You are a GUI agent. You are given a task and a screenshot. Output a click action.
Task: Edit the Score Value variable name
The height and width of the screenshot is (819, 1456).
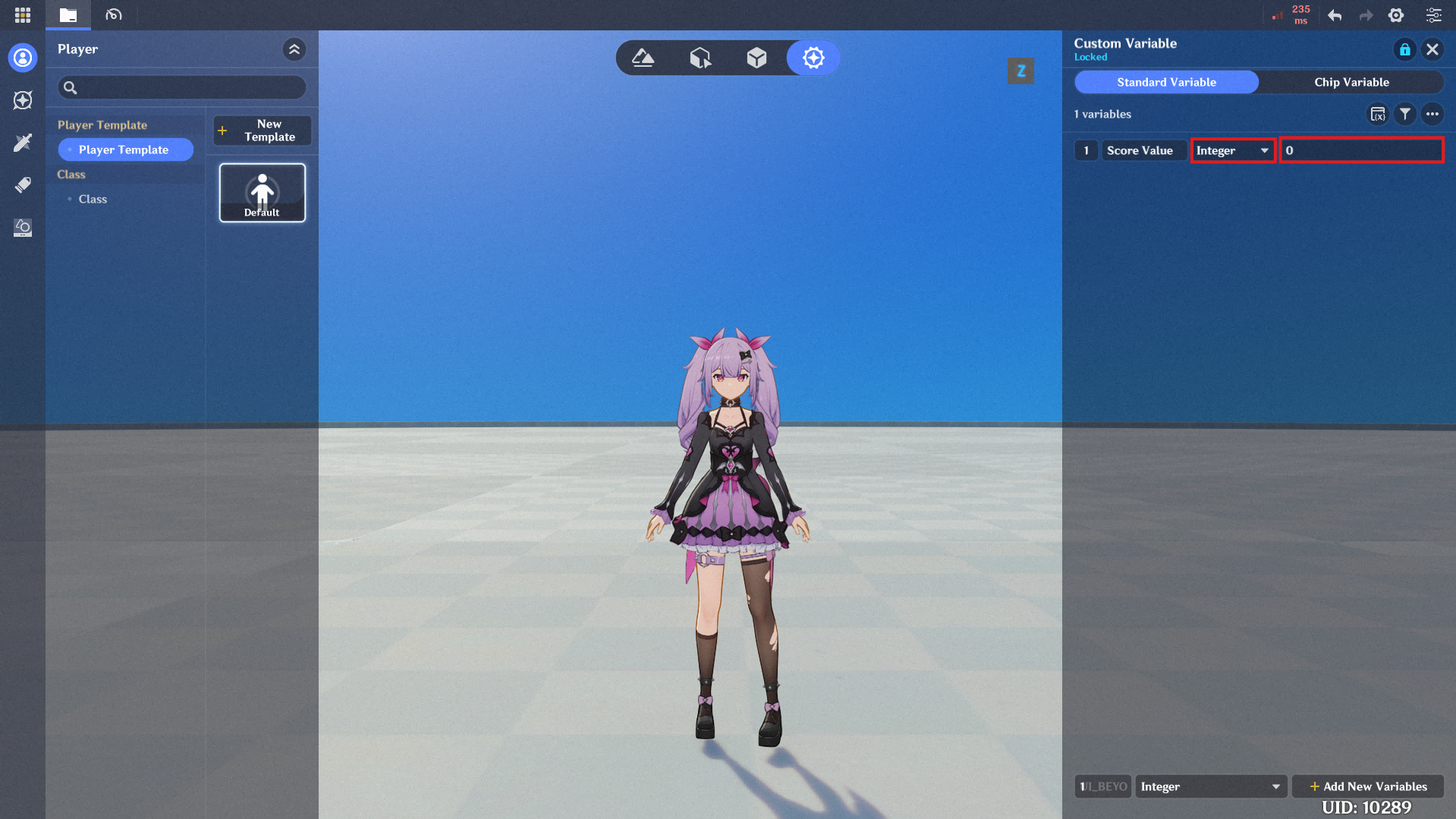[x=1144, y=150]
